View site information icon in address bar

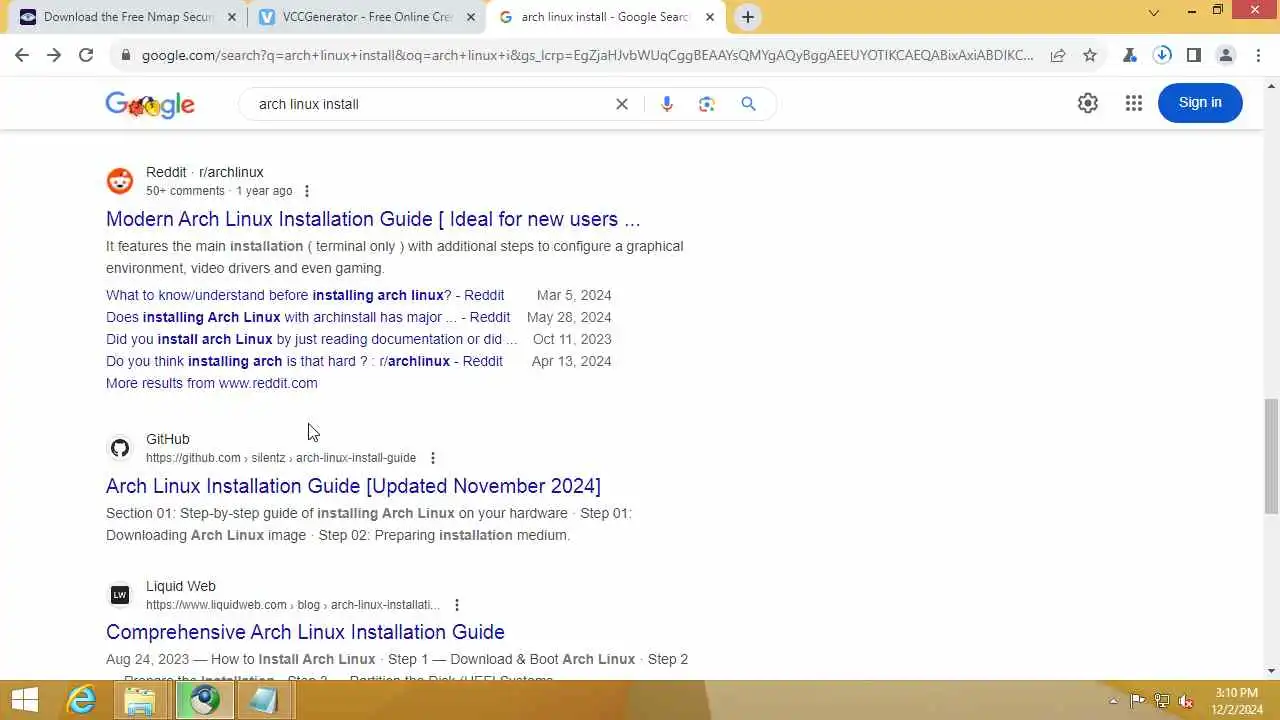point(125,56)
